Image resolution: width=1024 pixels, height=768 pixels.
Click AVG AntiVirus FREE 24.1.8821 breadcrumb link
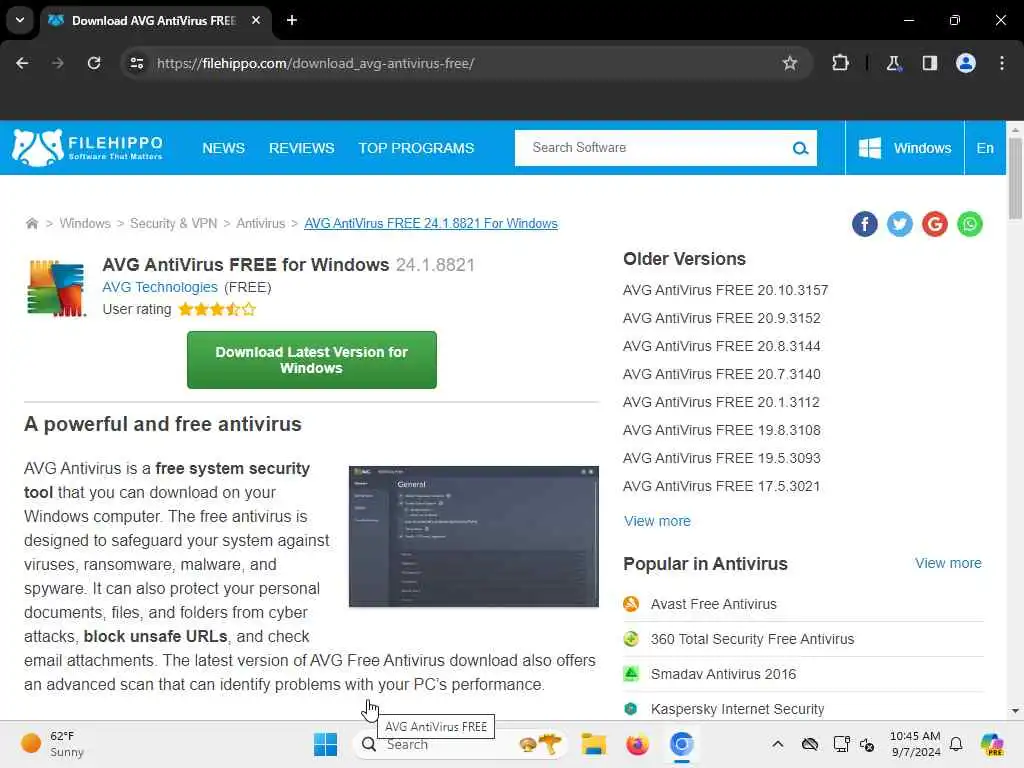(431, 223)
